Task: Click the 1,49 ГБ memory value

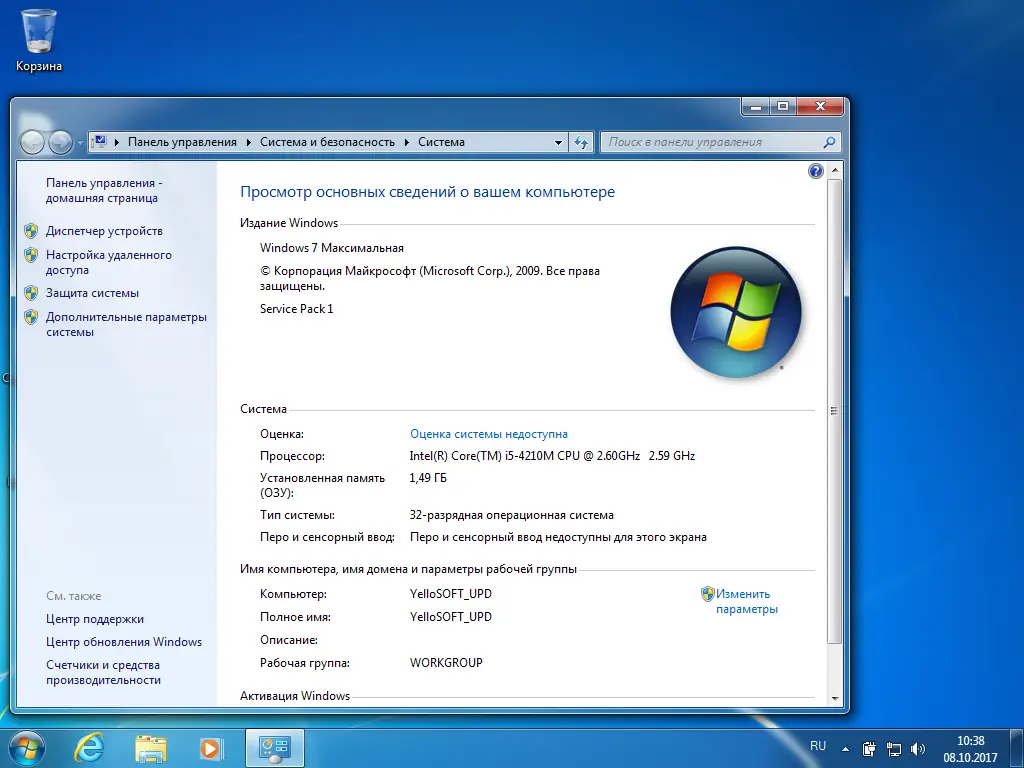Action: pos(428,478)
